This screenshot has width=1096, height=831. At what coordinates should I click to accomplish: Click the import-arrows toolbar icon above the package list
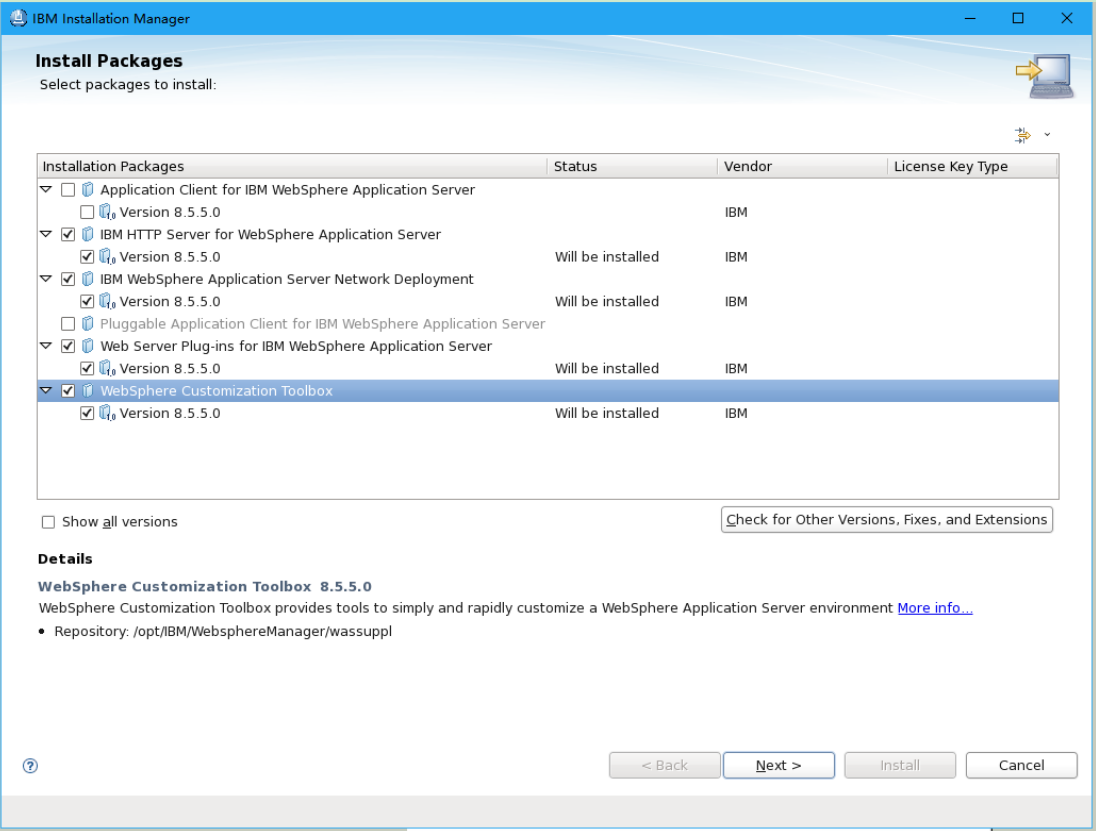(x=1022, y=134)
